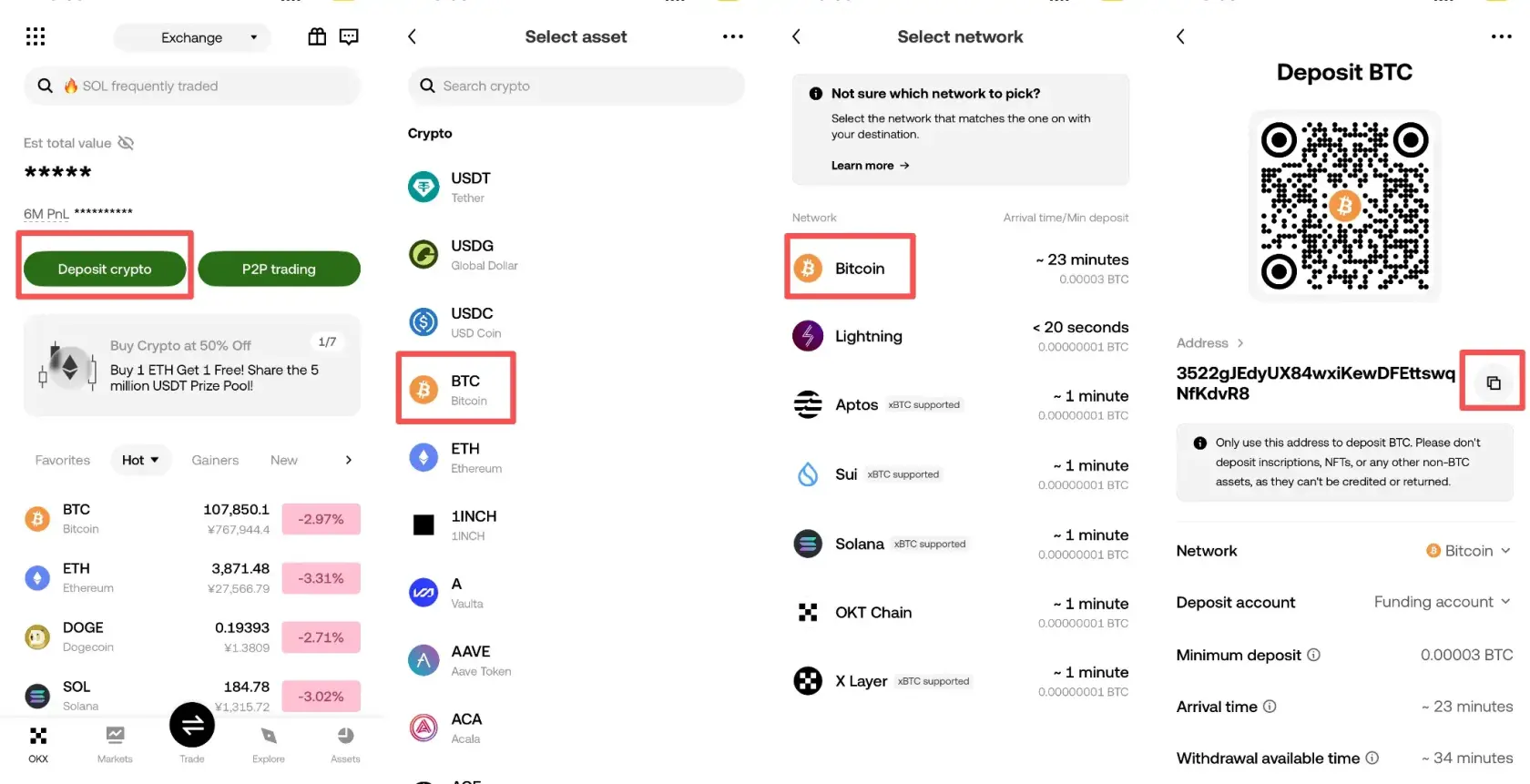Switch to the Gainers tab
The height and width of the screenshot is (784, 1530).
215,460
